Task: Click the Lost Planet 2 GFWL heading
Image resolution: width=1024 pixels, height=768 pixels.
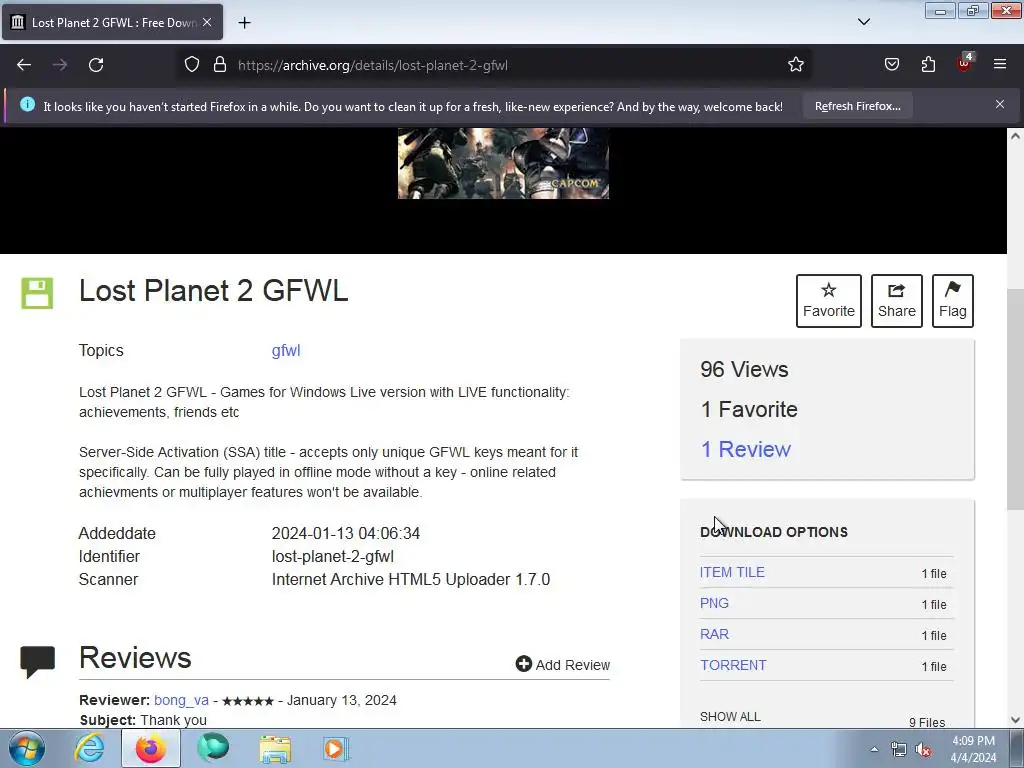Action: pyautogui.click(x=214, y=291)
